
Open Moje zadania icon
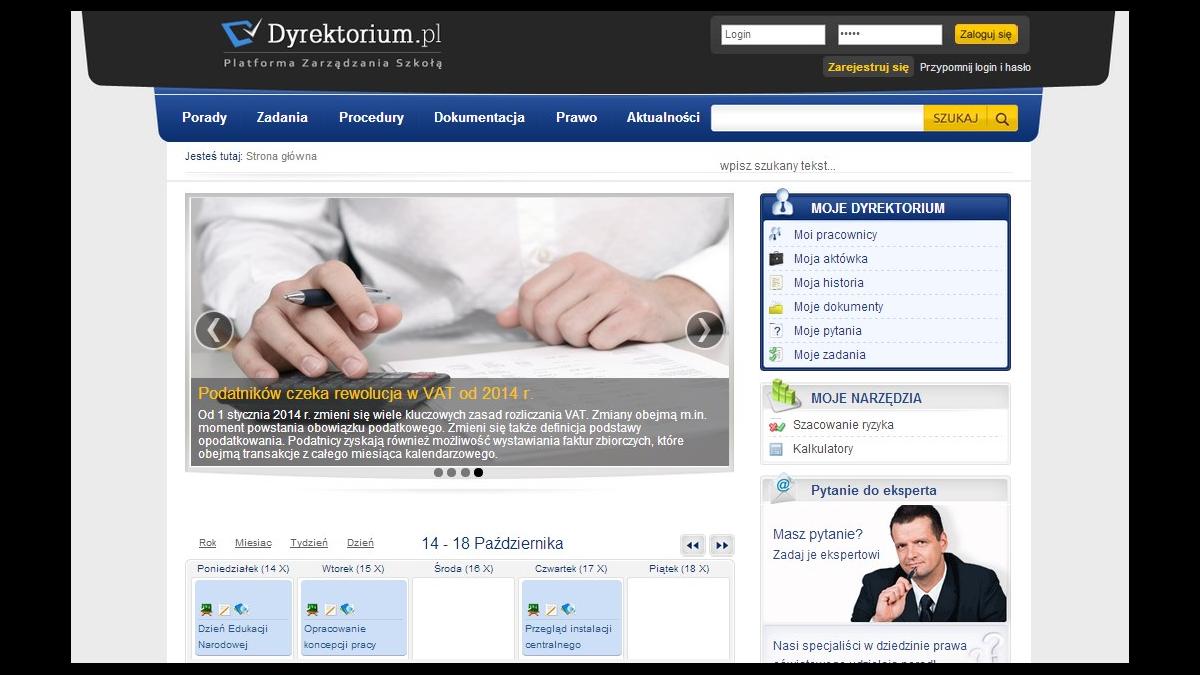776,355
